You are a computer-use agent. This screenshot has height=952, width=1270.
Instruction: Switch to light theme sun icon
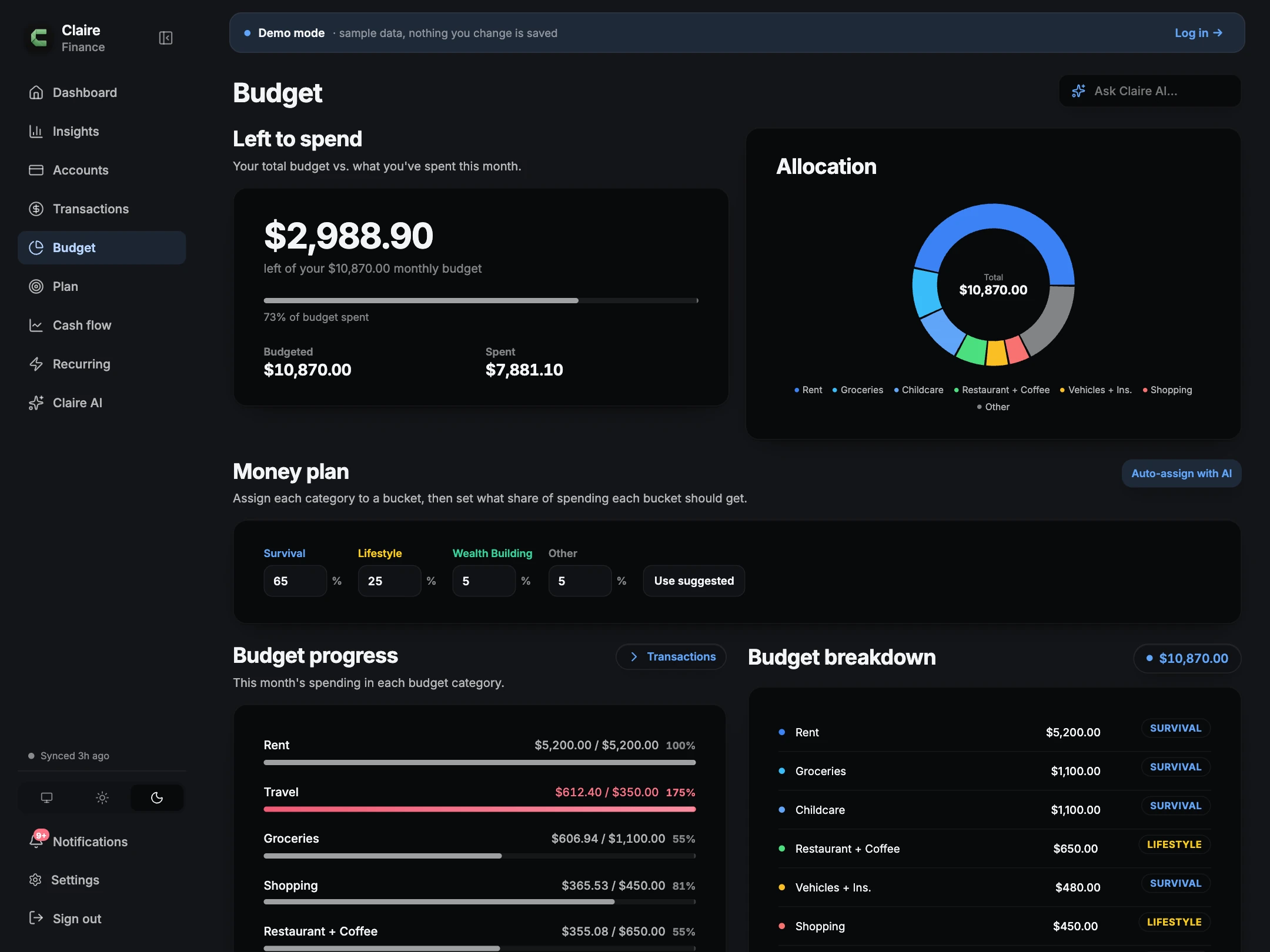pyautogui.click(x=102, y=797)
